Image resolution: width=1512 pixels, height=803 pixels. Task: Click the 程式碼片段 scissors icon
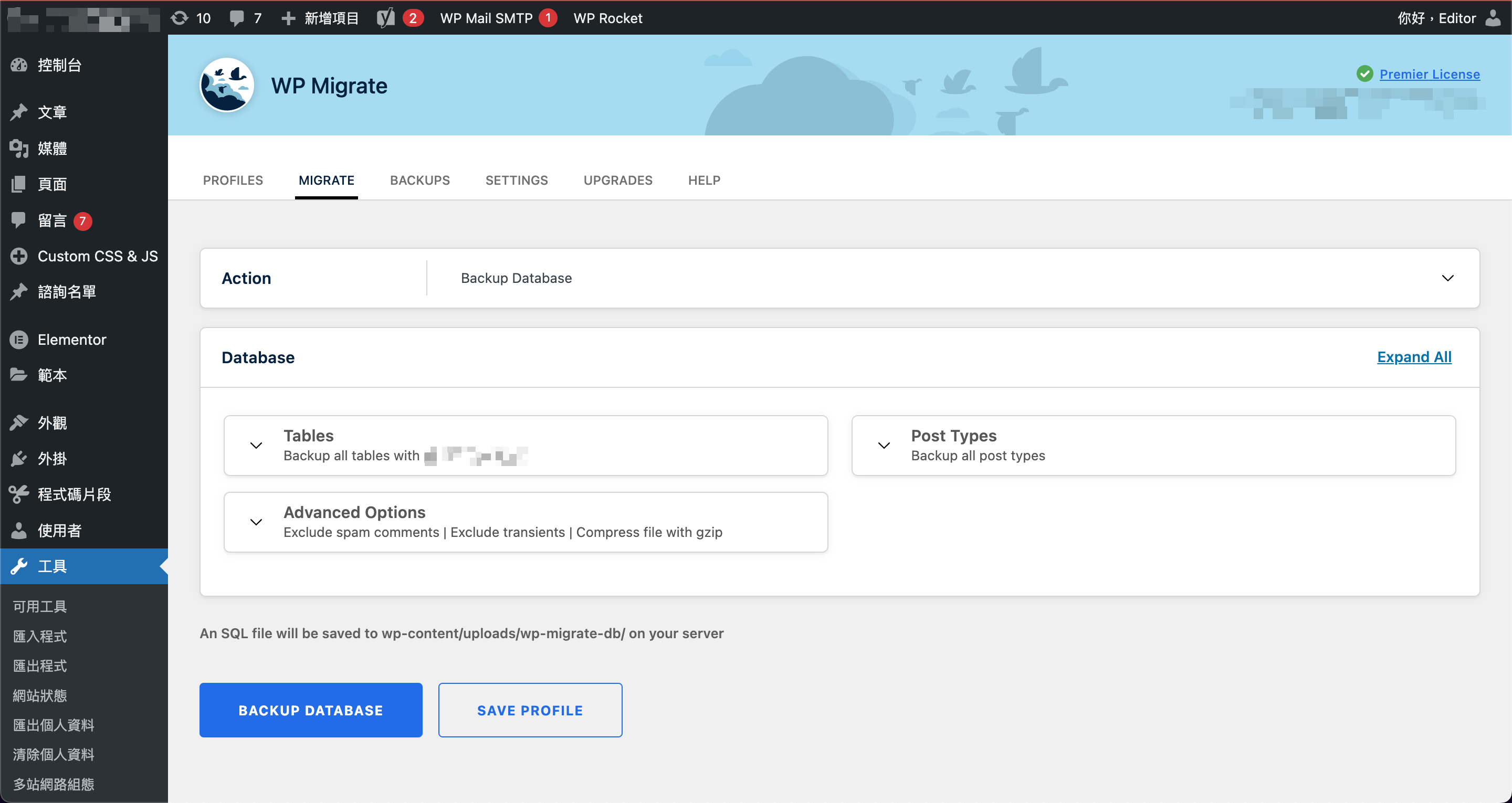tap(19, 494)
